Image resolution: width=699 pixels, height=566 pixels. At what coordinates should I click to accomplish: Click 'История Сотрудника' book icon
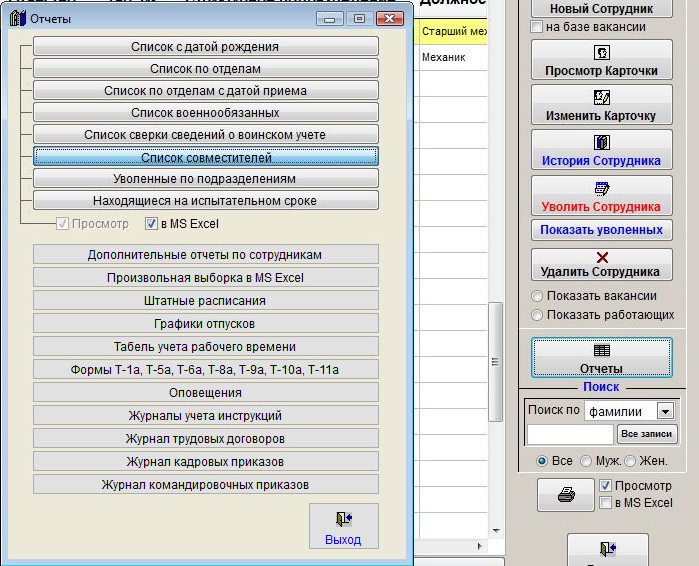click(602, 143)
